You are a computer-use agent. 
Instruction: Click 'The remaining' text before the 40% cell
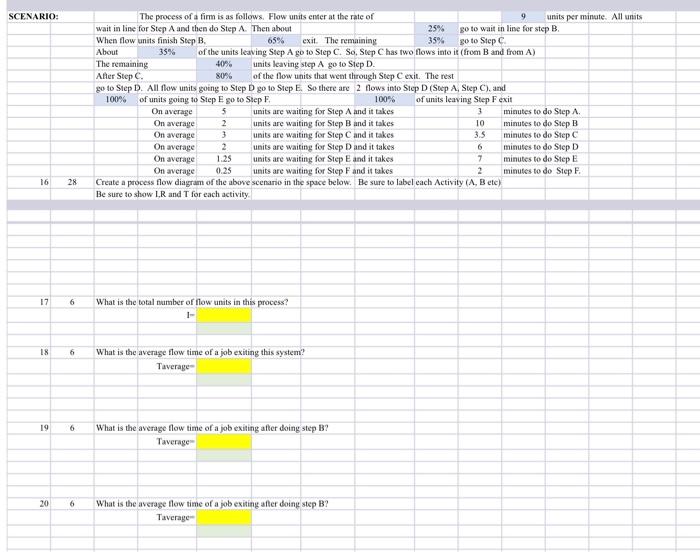point(122,64)
